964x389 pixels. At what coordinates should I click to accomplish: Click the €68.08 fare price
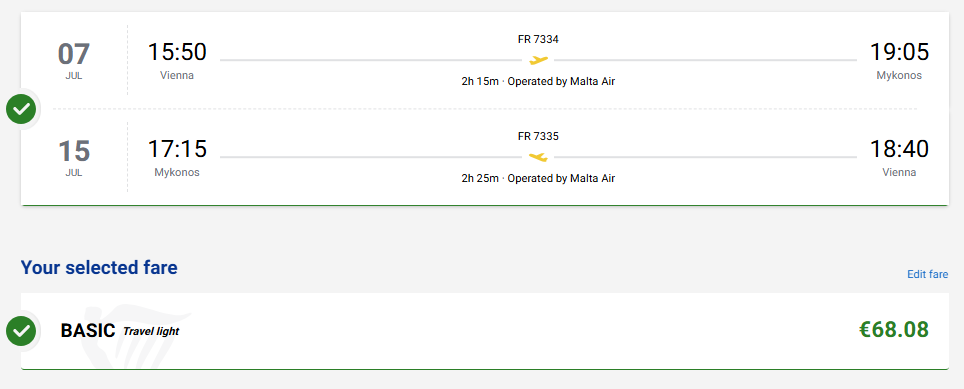point(893,329)
